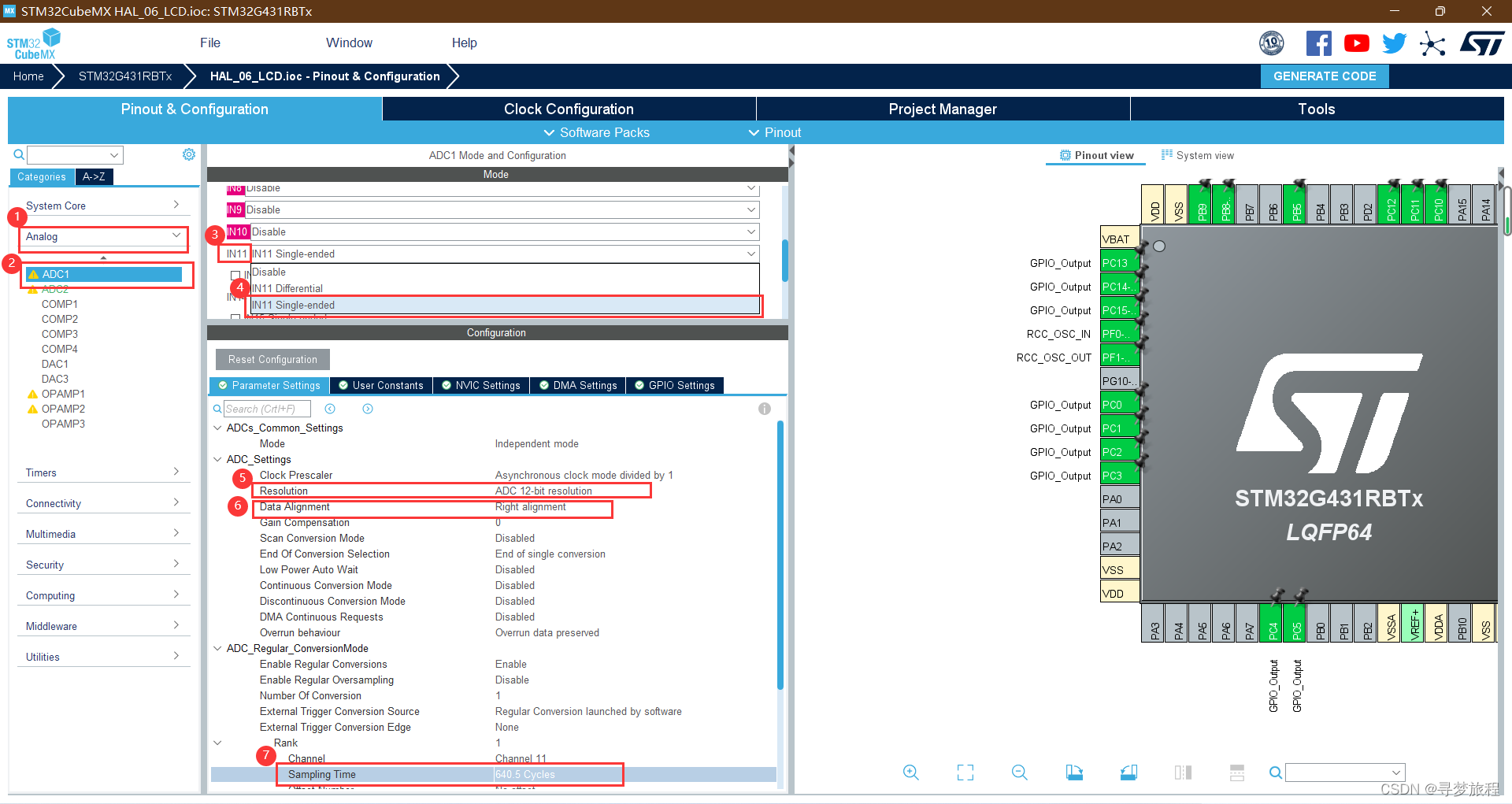Go to previous parameter search result
The image size is (1512, 804).
click(x=330, y=409)
